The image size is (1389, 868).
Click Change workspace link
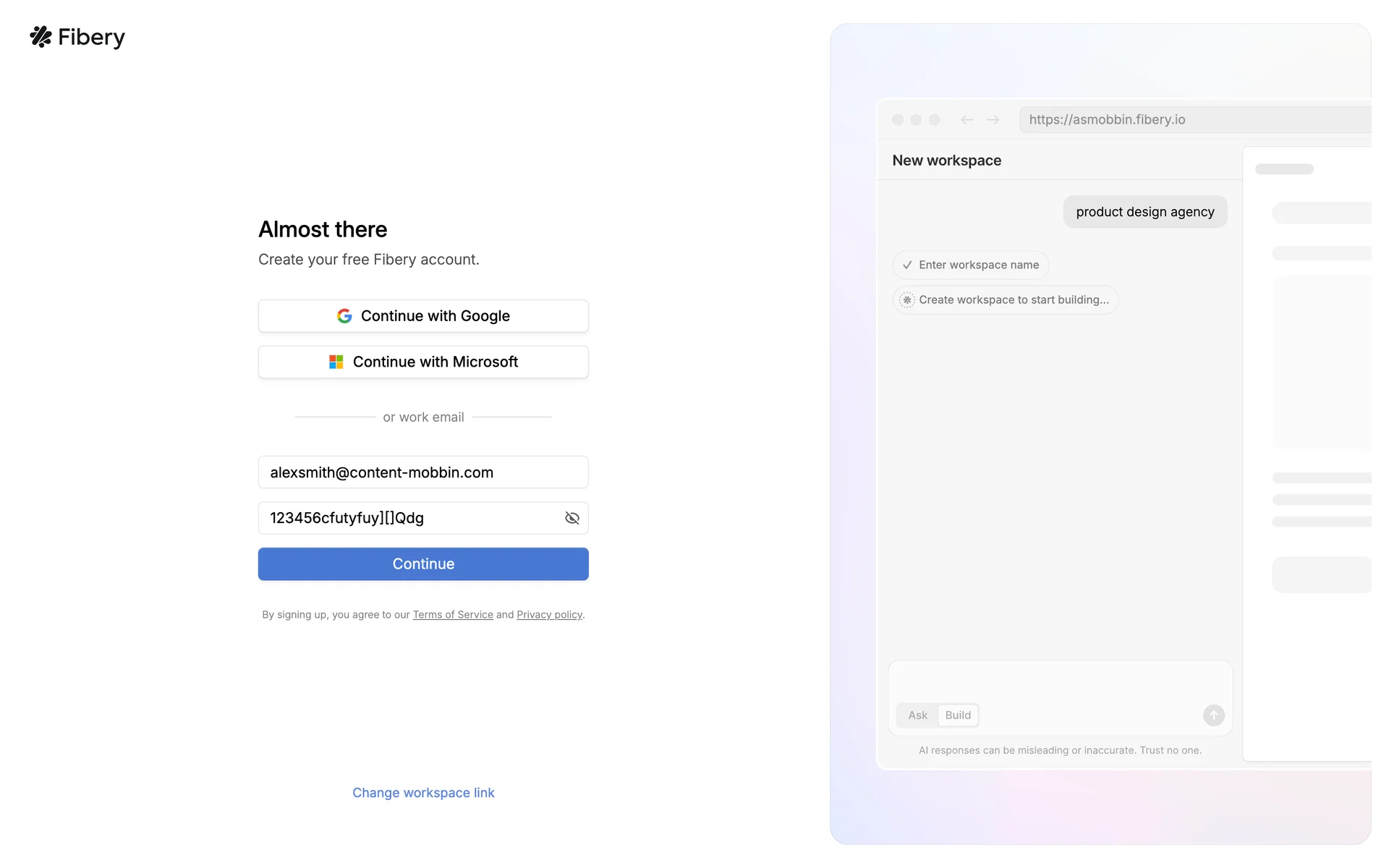423,793
